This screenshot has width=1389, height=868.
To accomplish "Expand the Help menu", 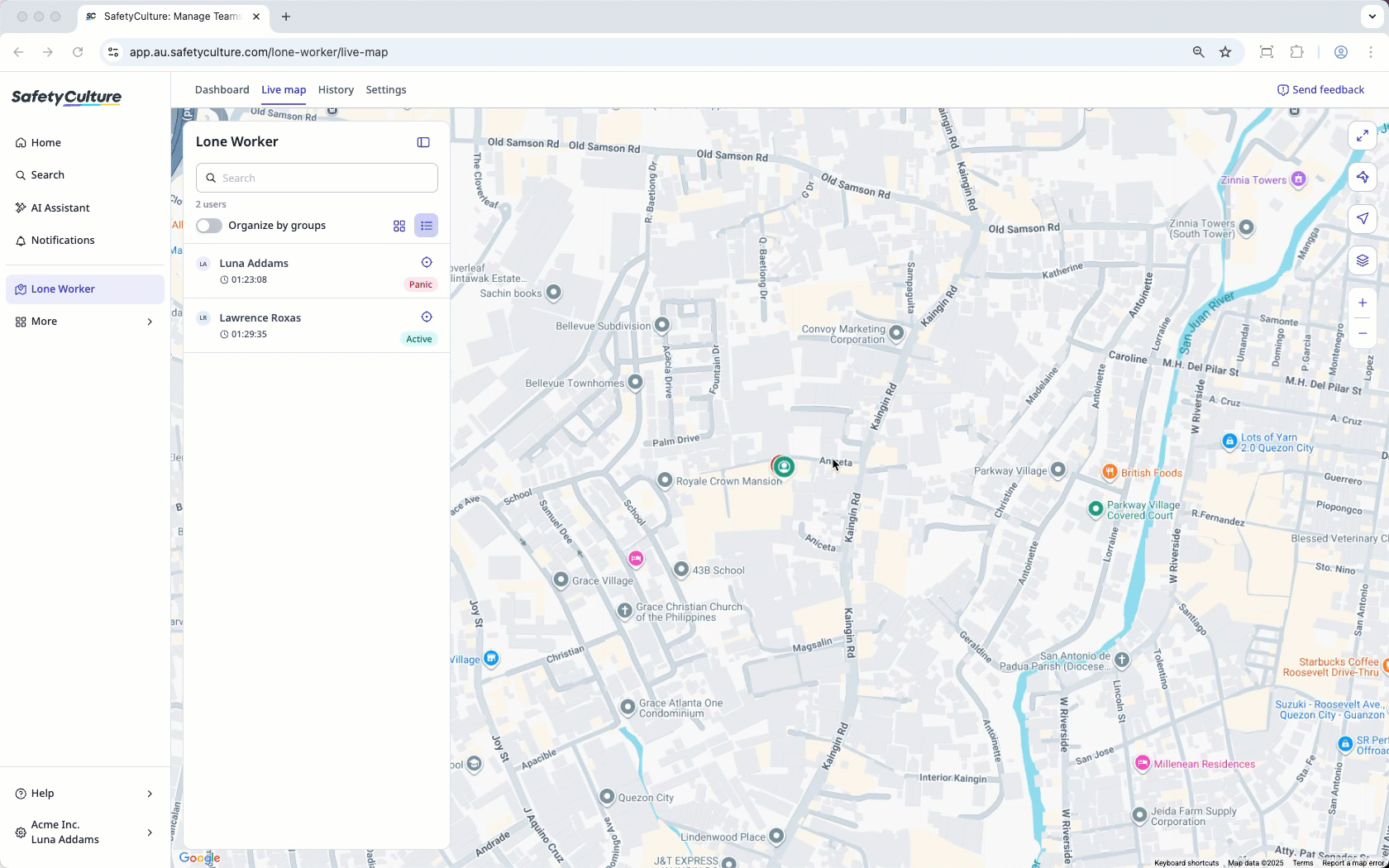I will 84,794.
